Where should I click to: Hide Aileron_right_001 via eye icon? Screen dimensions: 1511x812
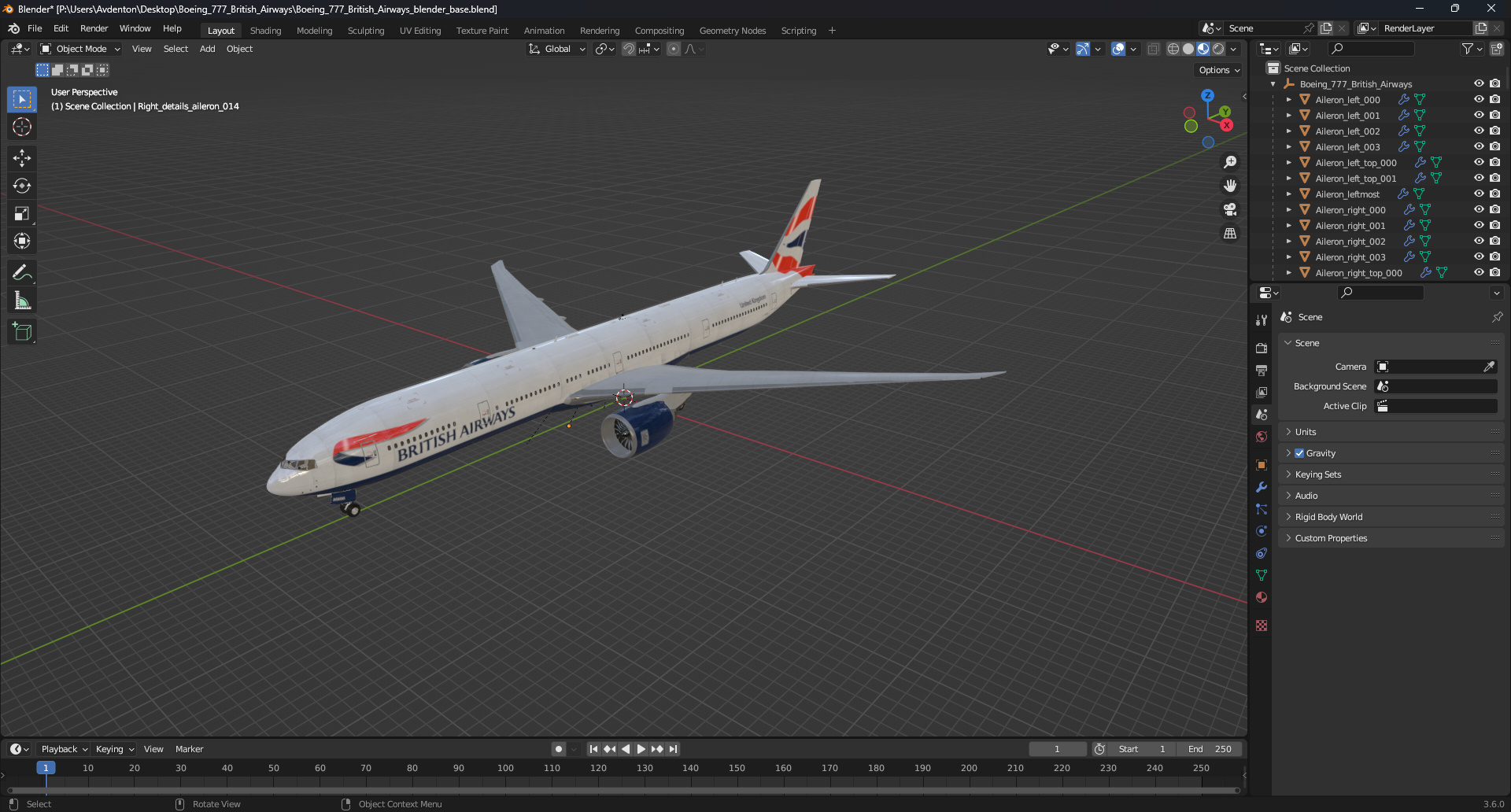click(1479, 225)
